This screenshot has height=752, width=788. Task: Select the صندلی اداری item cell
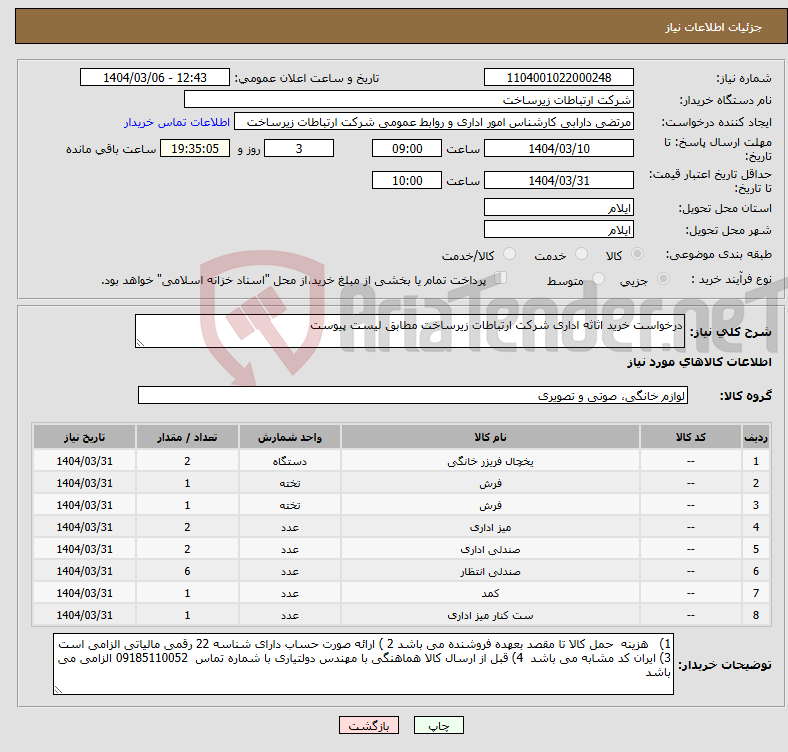(490, 549)
